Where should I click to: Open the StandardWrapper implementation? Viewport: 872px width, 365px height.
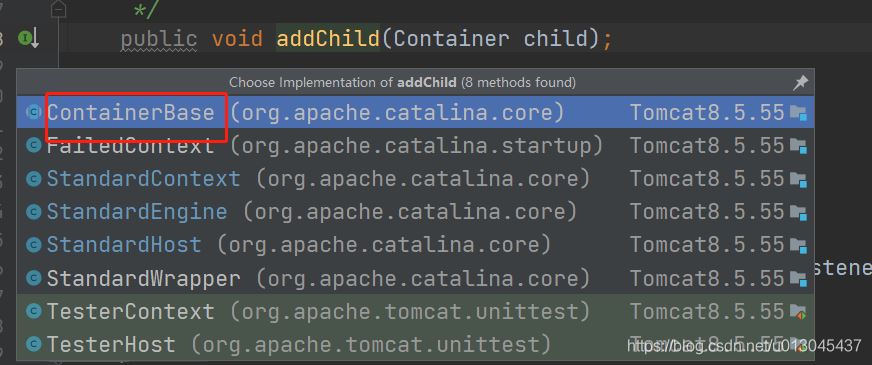pyautogui.click(x=415, y=278)
